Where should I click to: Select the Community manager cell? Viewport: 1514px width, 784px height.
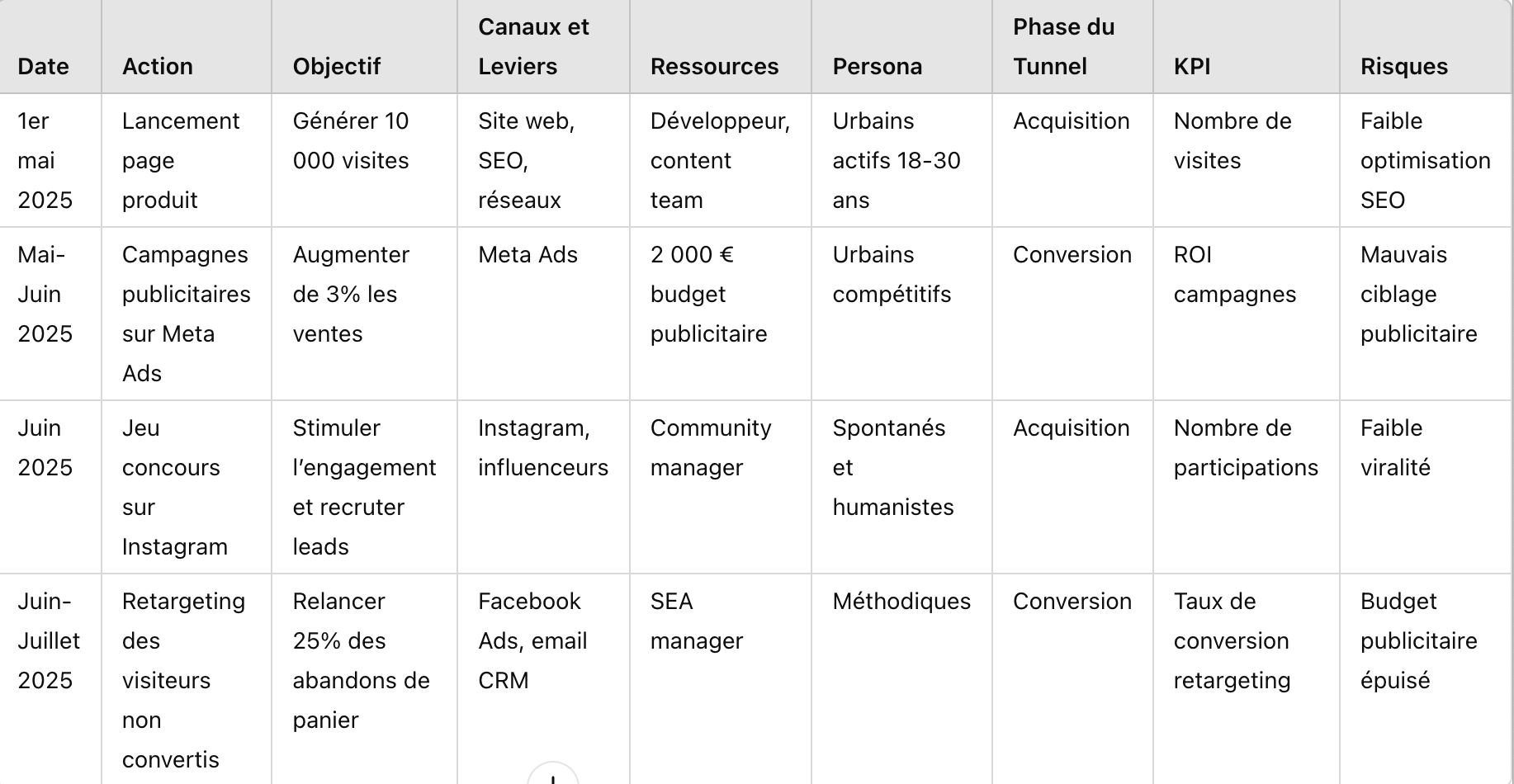point(710,447)
